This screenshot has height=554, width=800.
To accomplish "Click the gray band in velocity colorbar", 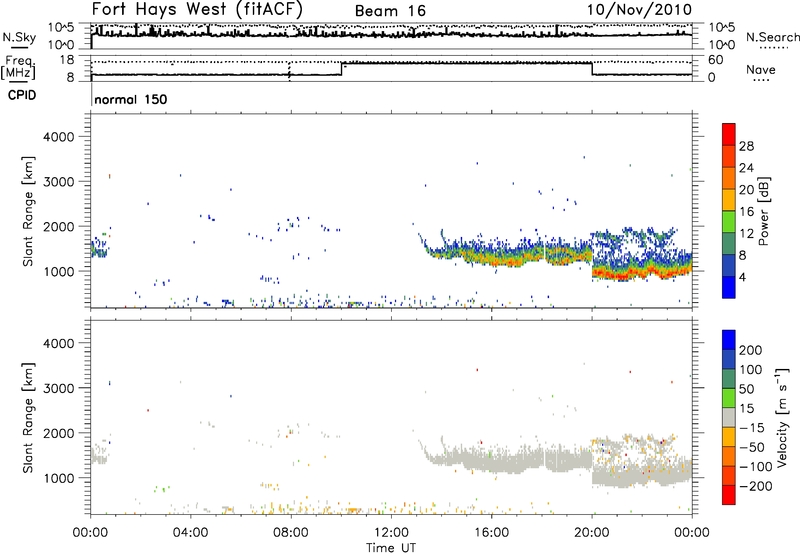I will click(729, 417).
